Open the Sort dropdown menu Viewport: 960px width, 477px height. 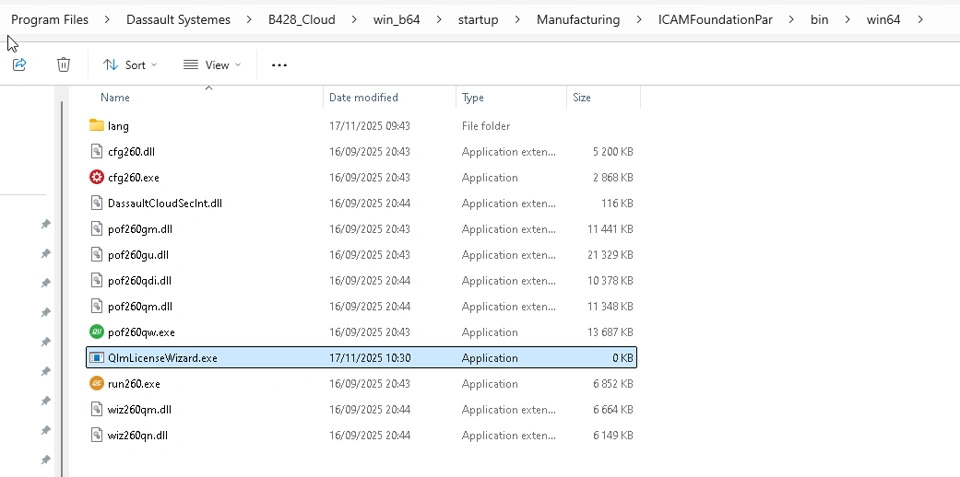pos(130,65)
